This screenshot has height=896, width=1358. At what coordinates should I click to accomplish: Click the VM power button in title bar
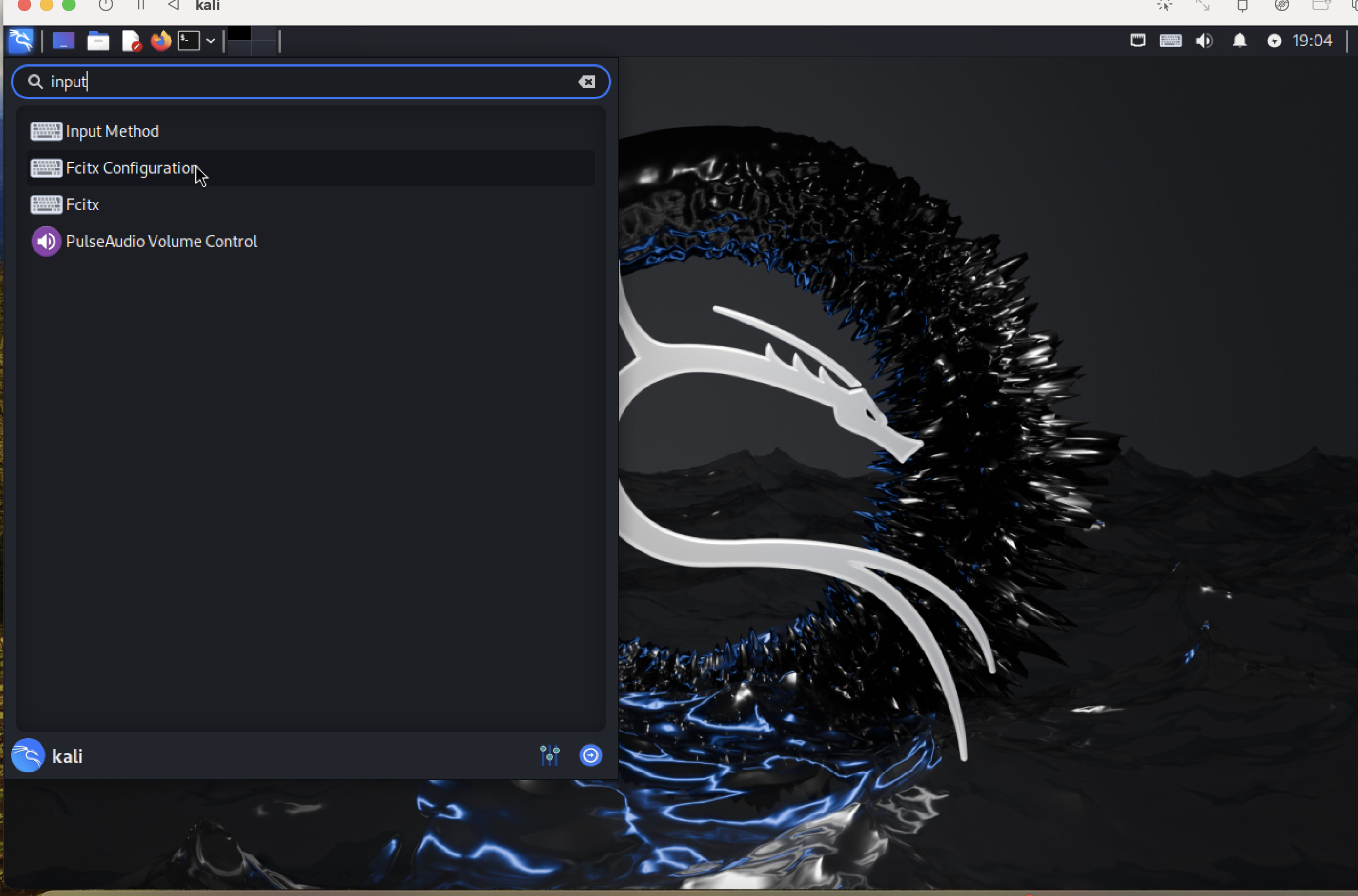coord(106,6)
